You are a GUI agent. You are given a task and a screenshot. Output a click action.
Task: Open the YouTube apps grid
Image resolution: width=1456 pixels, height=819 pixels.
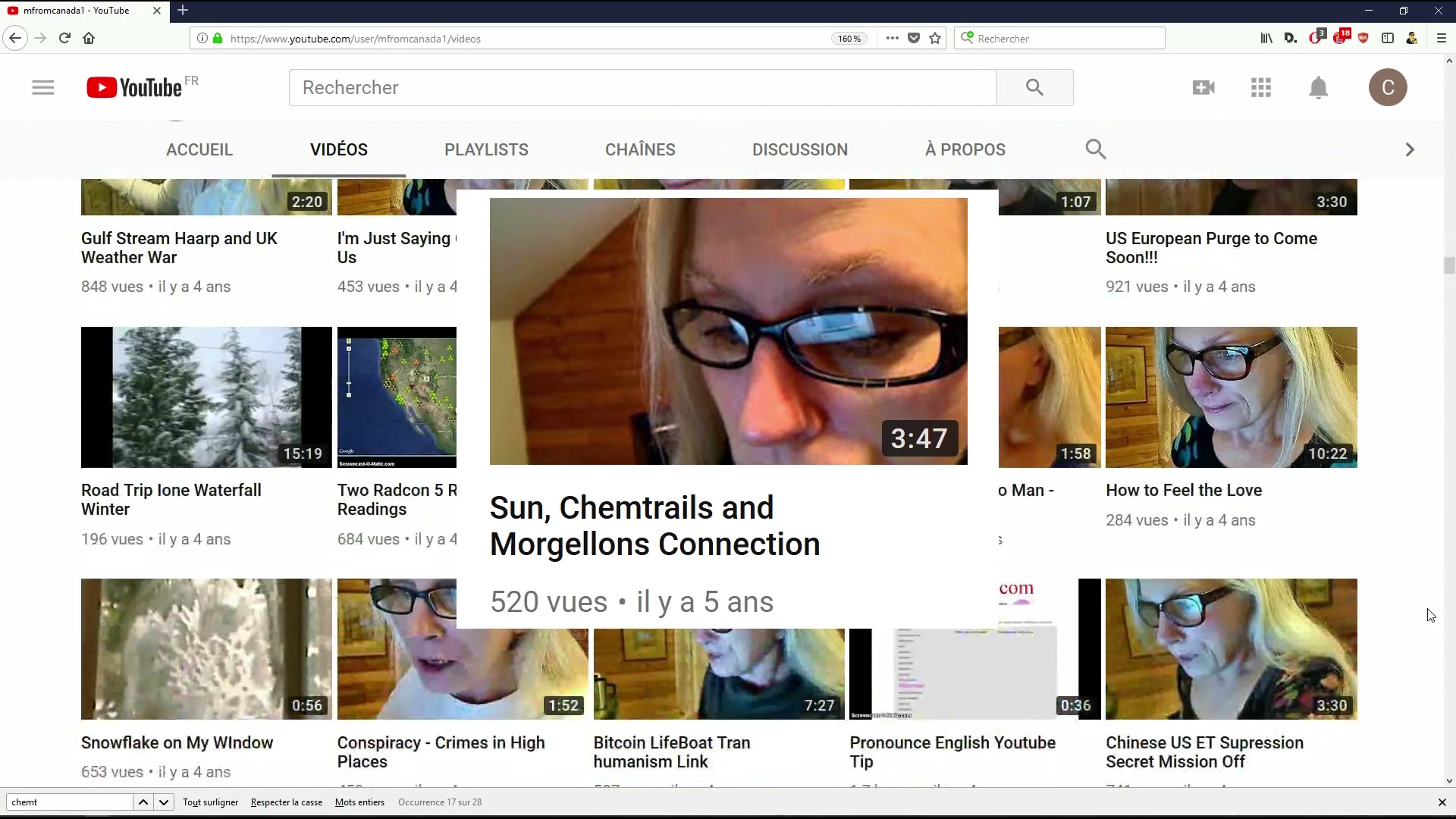[x=1261, y=88]
